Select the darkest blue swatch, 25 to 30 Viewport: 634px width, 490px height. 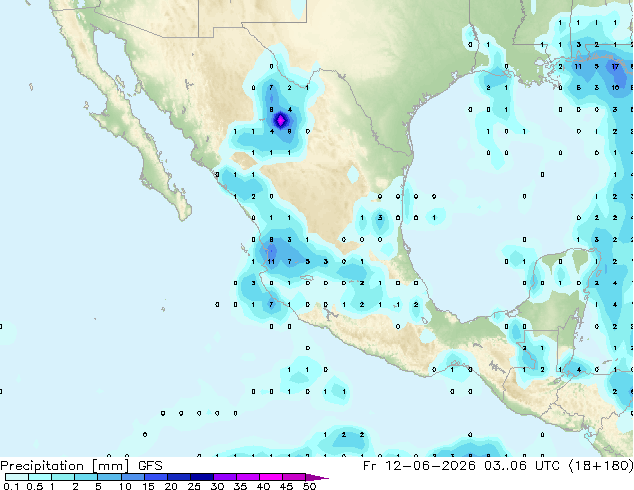(x=201, y=477)
